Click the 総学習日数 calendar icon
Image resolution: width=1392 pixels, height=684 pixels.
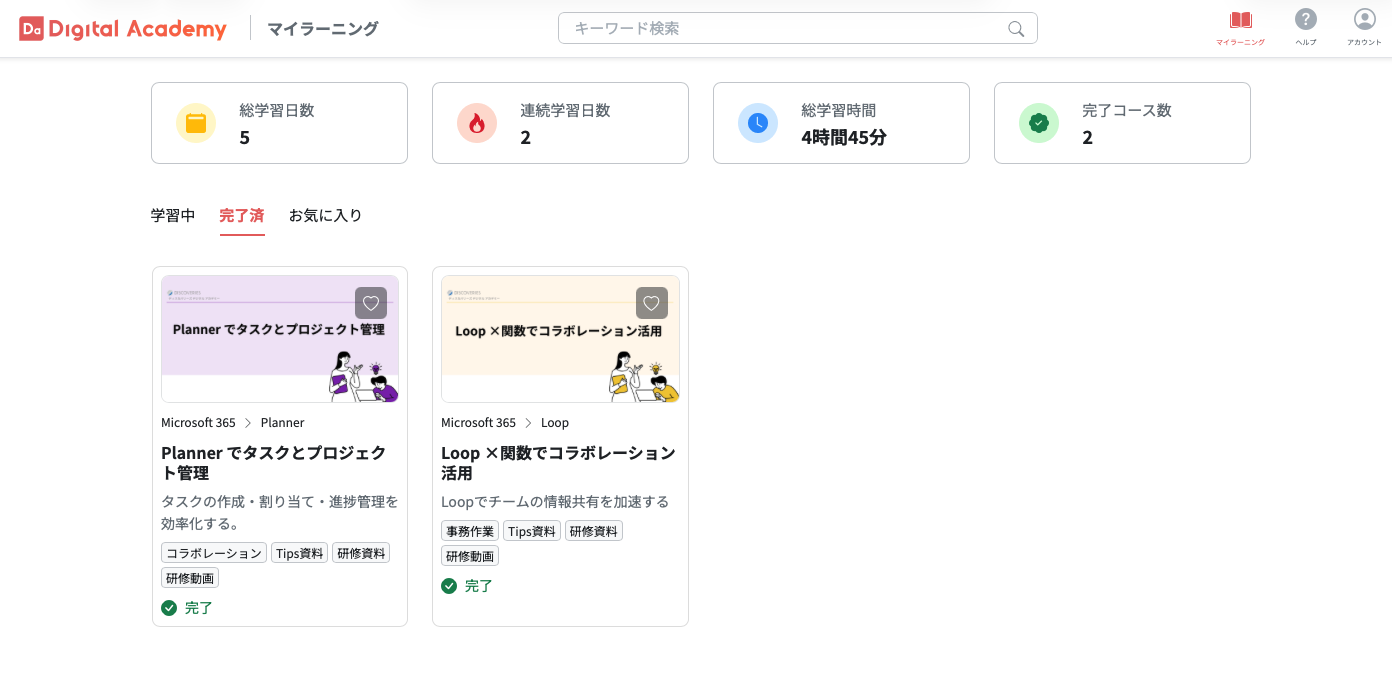point(196,123)
